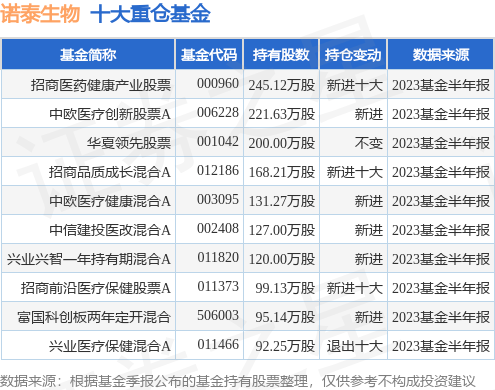The image size is (495, 390).
Task: Click 新进十大 in 招商前沿医疗保健股票A row
Action: [x=355, y=288]
